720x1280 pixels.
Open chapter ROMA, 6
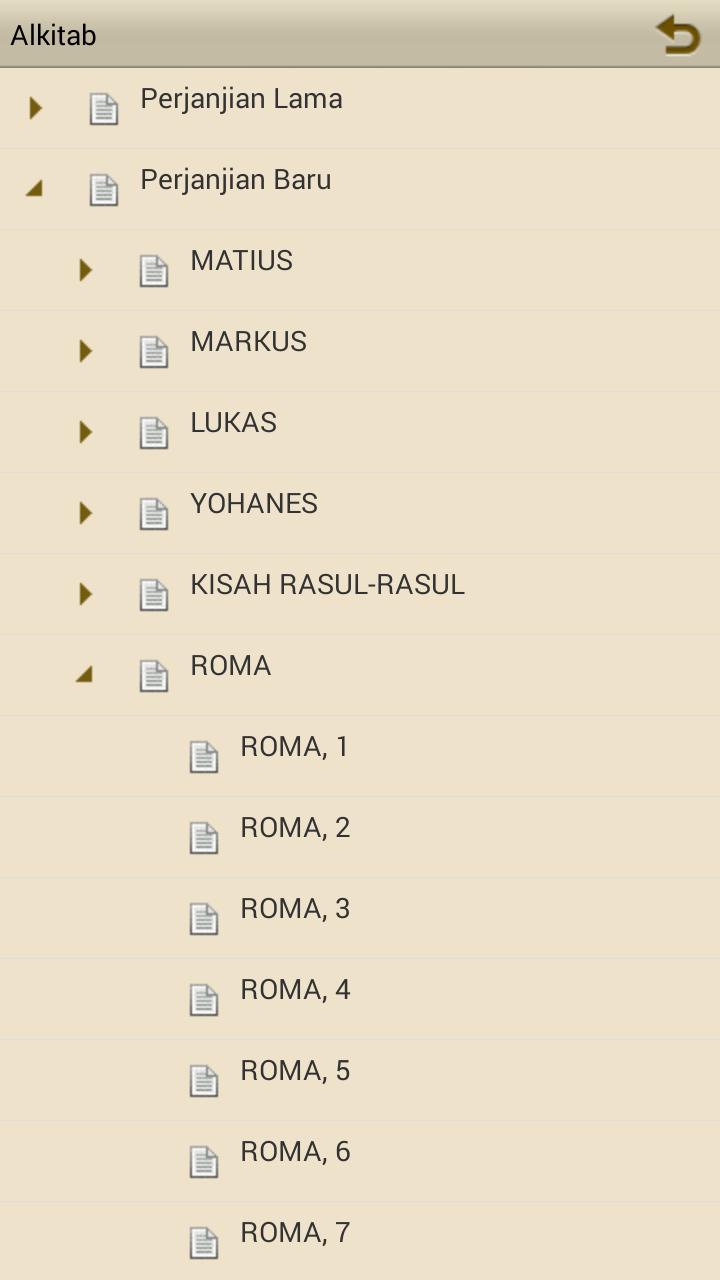[x=295, y=1152]
